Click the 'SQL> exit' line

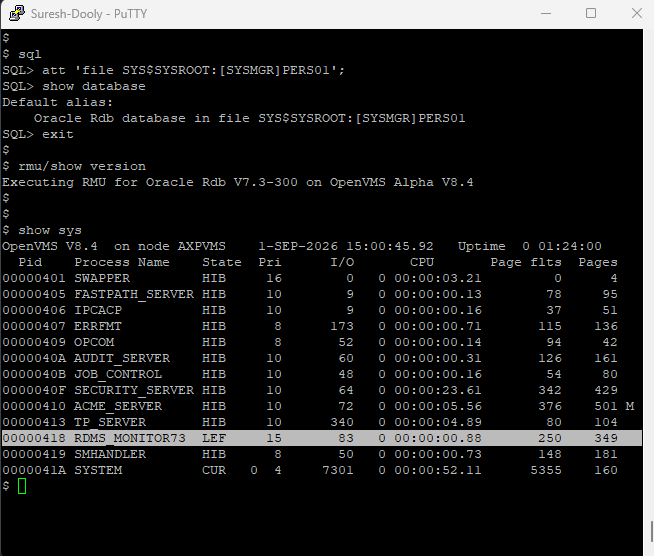pos(38,134)
